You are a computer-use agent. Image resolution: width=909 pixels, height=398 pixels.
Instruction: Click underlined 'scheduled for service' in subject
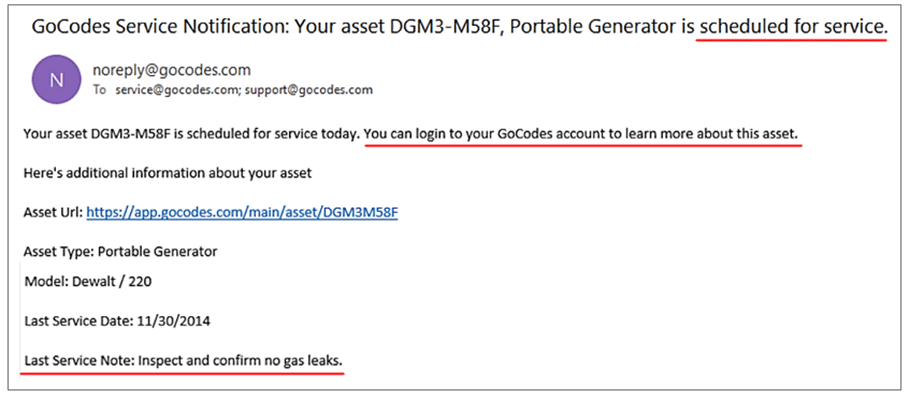tap(792, 27)
